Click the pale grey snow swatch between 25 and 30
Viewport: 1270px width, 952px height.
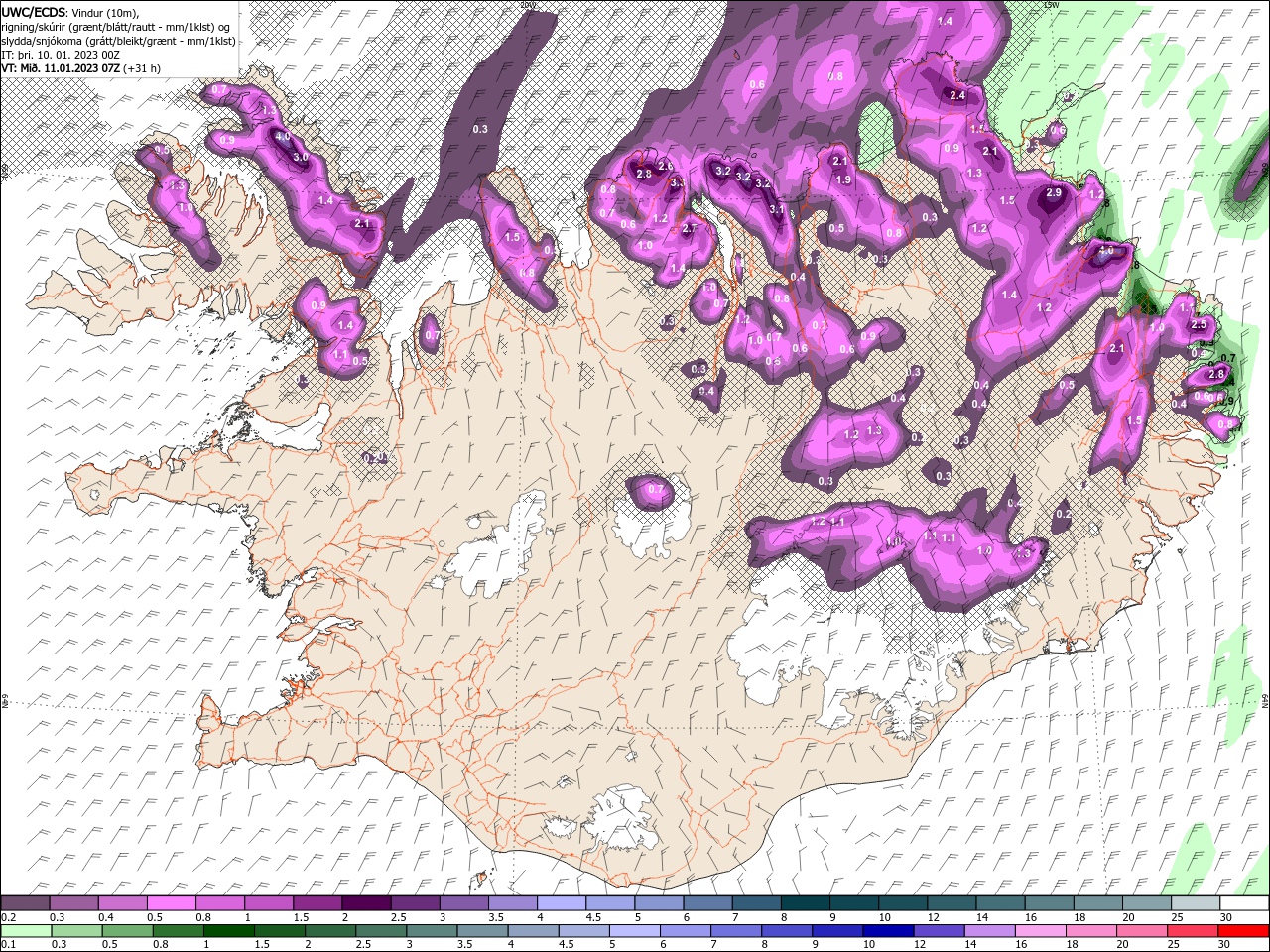(1196, 903)
